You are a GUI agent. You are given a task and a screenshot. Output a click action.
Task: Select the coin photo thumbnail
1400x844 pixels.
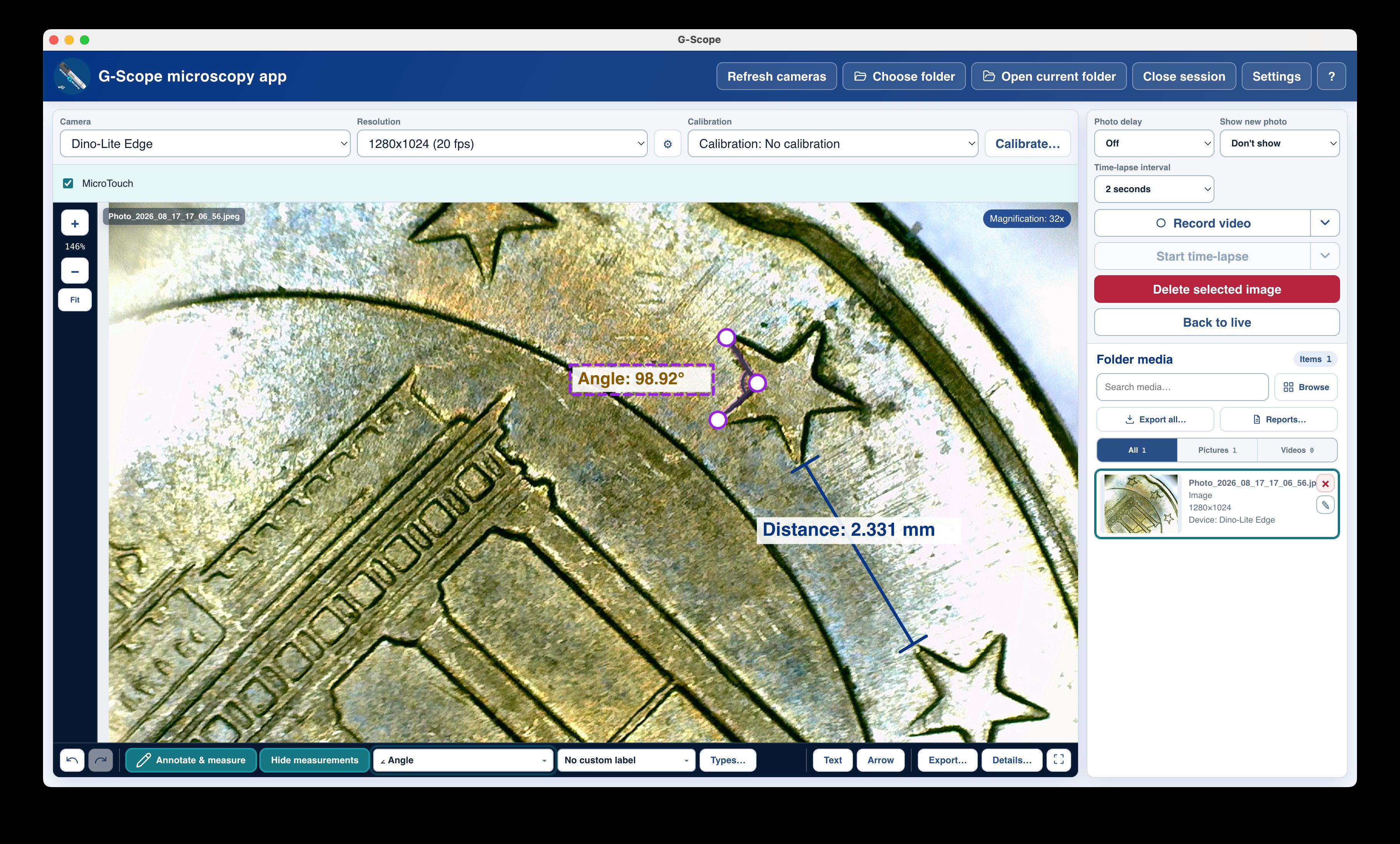pos(1140,503)
